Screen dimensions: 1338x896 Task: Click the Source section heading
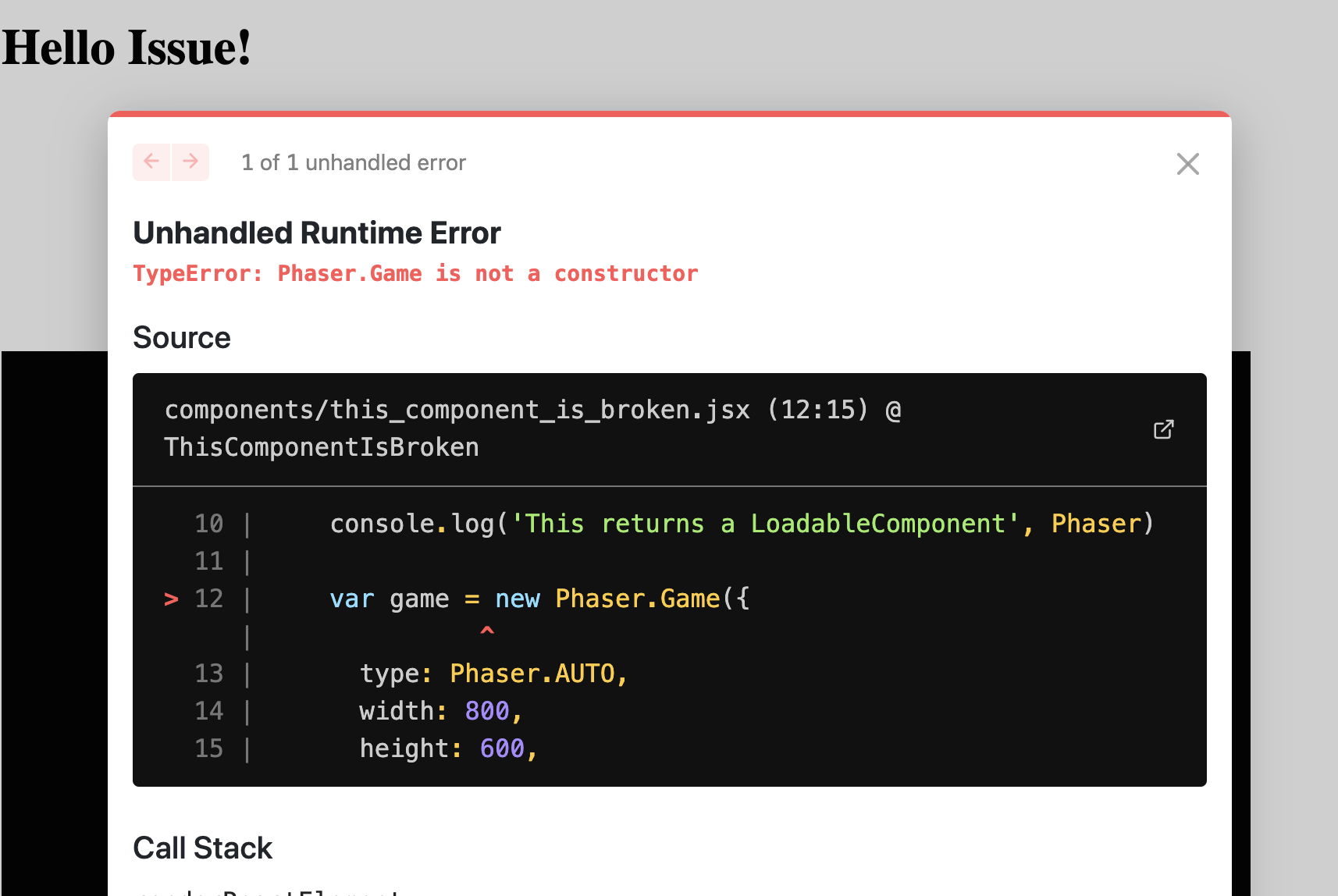(x=182, y=338)
